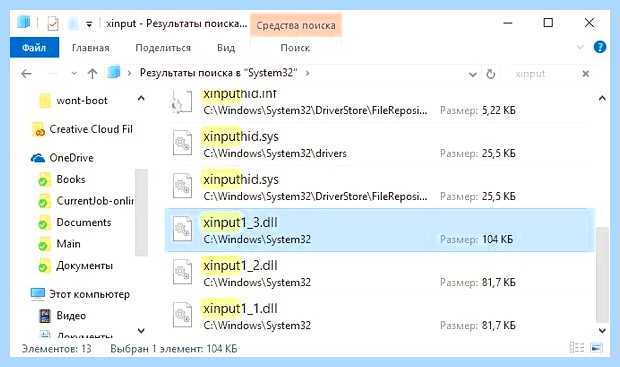Click the xinput1_1.dll file icon
Image resolution: width=620 pixels, height=367 pixels.
tap(183, 315)
